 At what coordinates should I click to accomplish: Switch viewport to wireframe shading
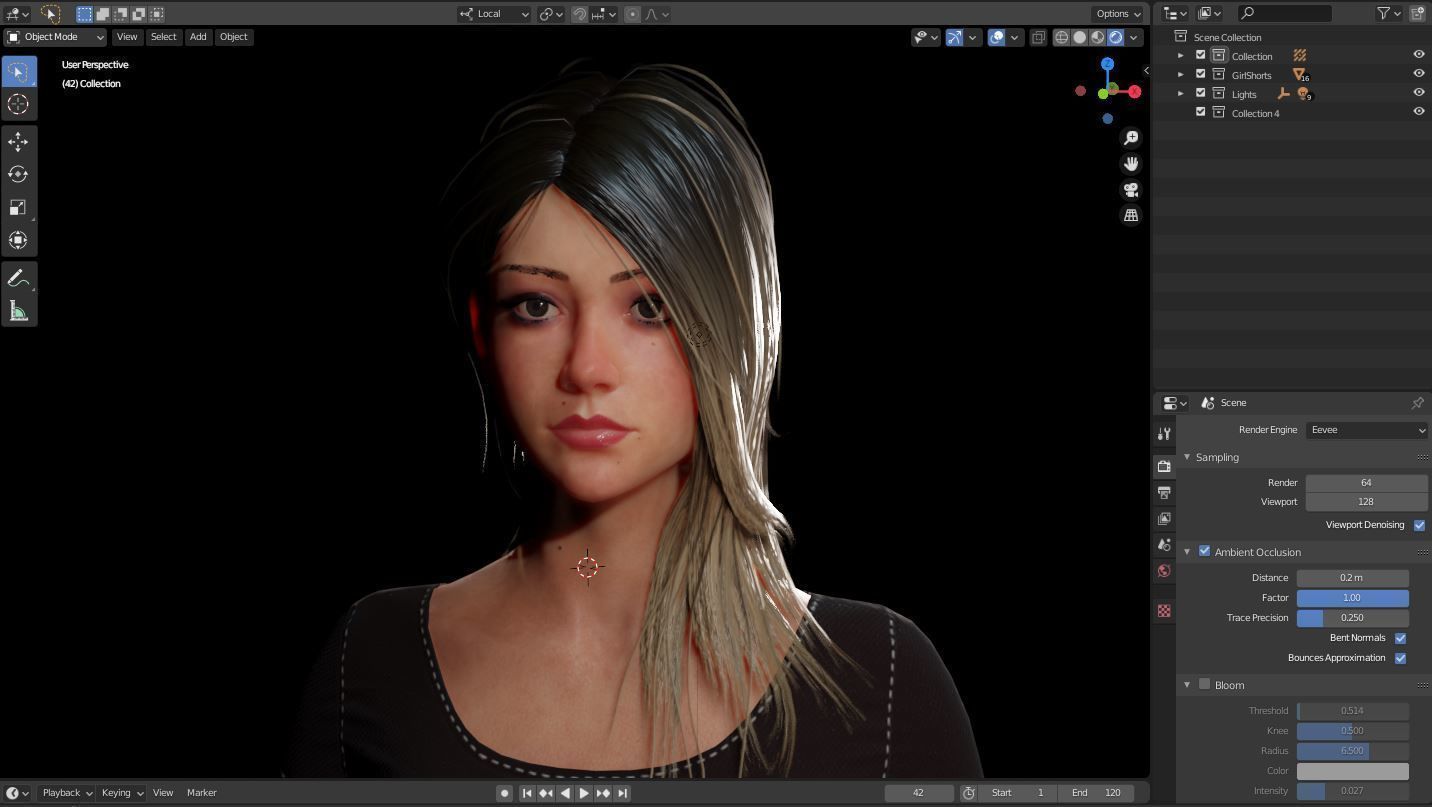click(x=1062, y=37)
